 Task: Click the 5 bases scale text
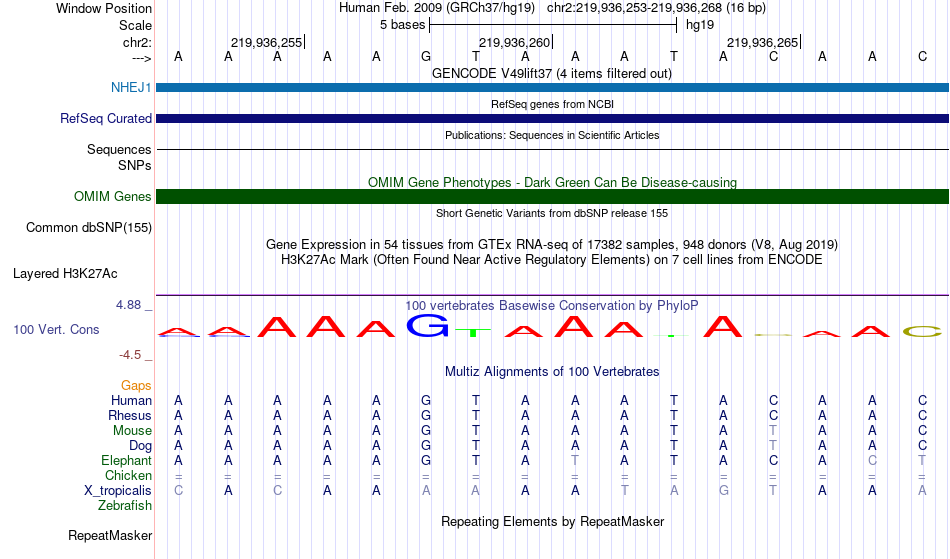403,25
